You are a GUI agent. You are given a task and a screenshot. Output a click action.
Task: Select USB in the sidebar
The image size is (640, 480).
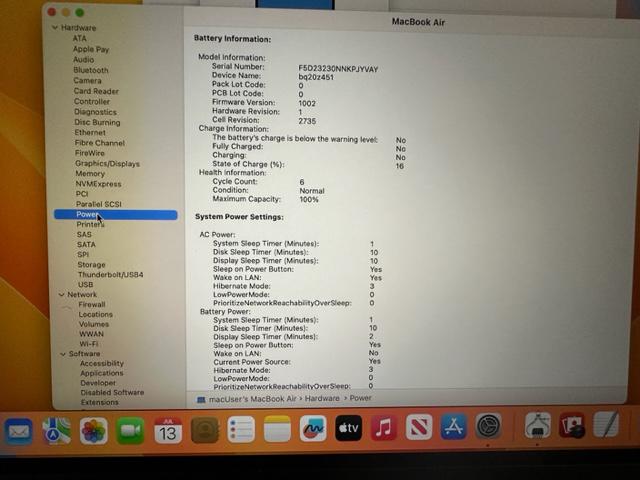[x=85, y=284]
